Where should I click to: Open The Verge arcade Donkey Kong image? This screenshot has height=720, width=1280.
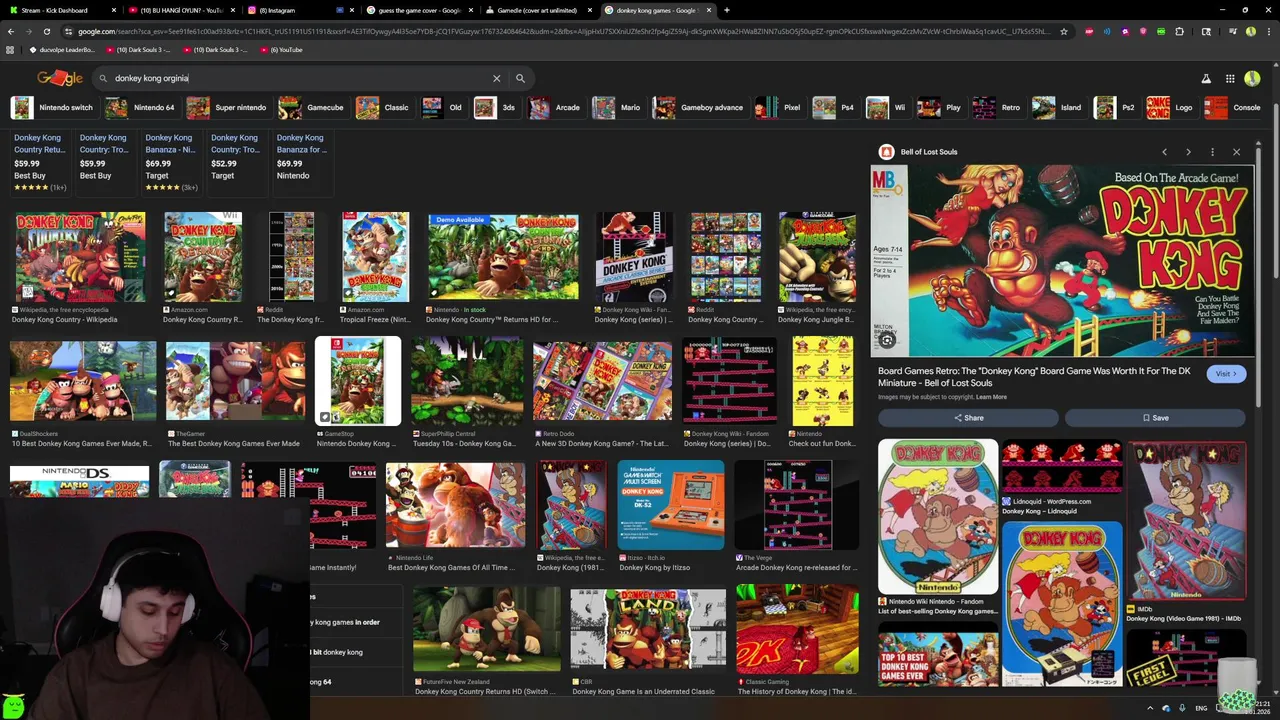tap(797, 505)
